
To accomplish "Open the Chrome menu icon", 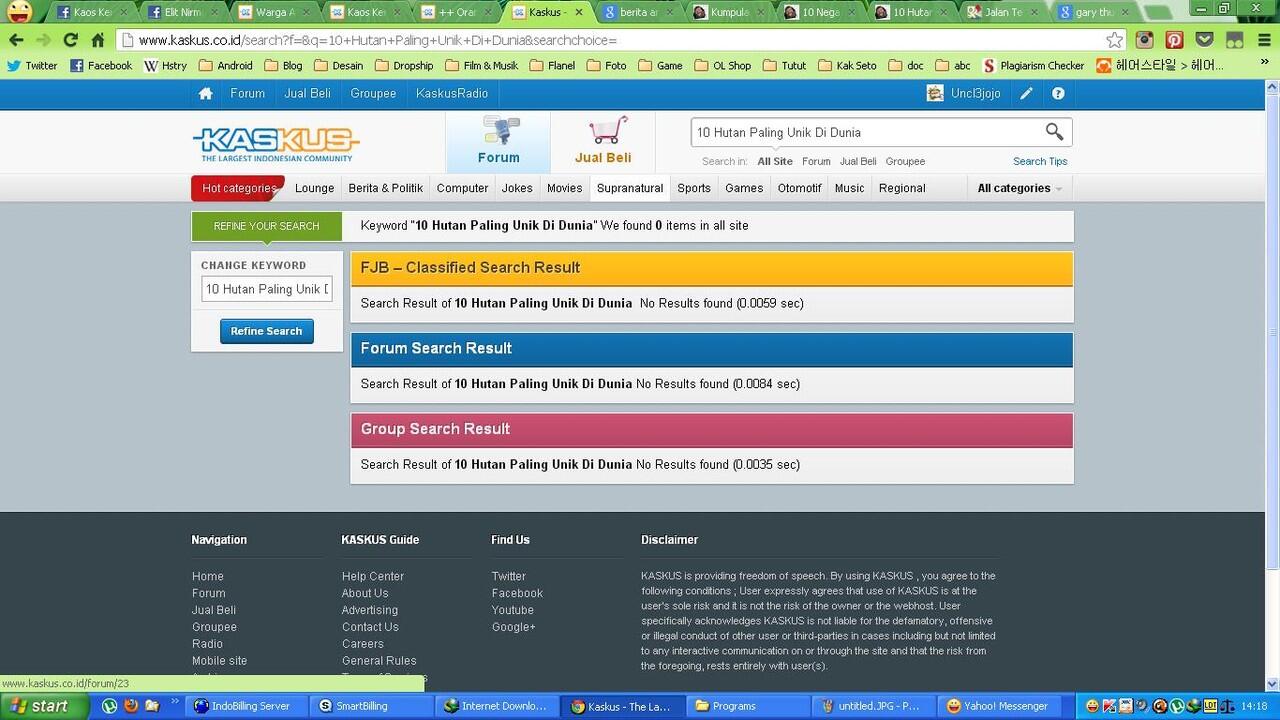I will point(1262,40).
